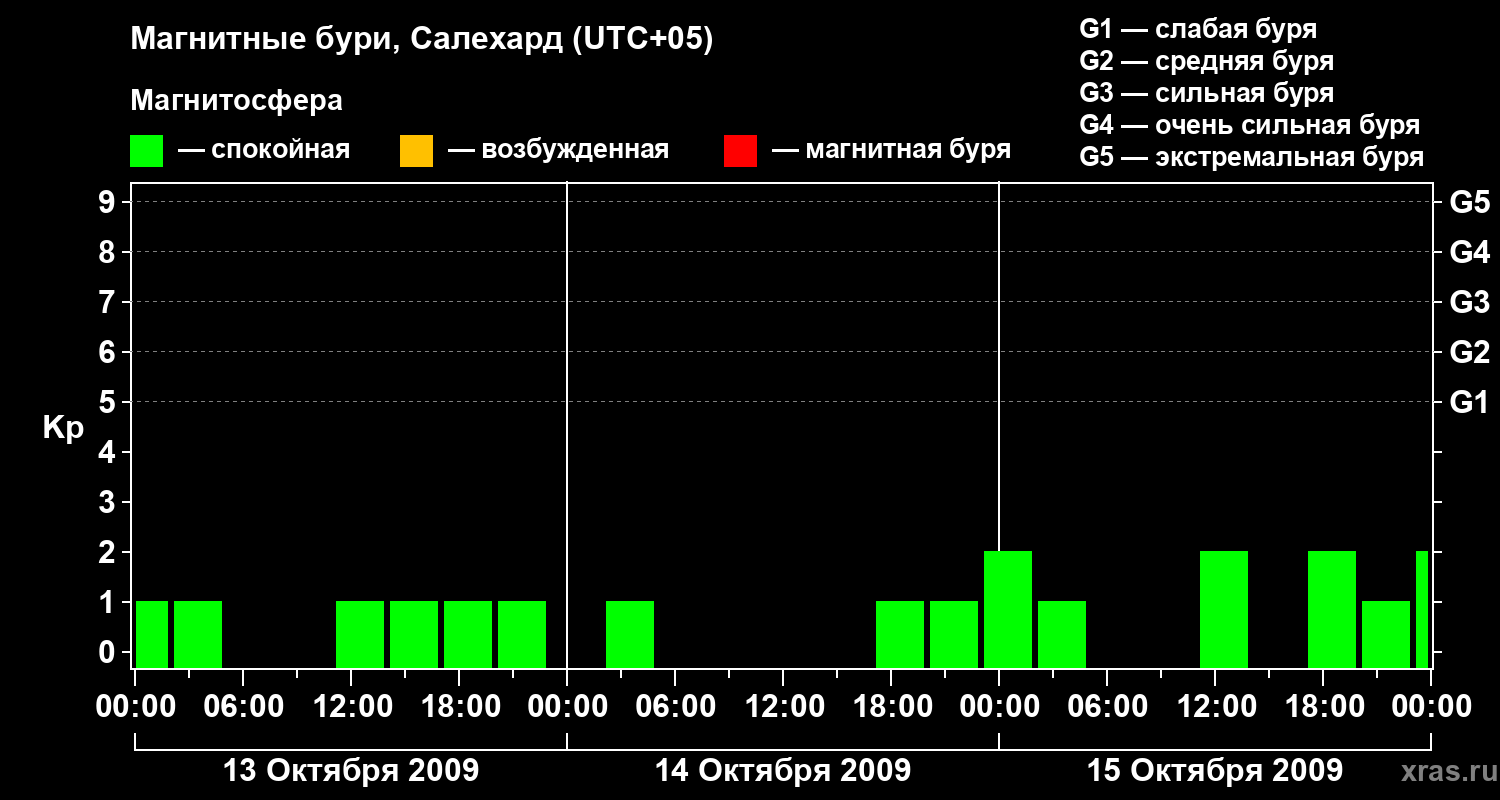Screen dimensions: 1500x800
Task: Click the '— магнитная буря' legend label
Action: (892, 151)
